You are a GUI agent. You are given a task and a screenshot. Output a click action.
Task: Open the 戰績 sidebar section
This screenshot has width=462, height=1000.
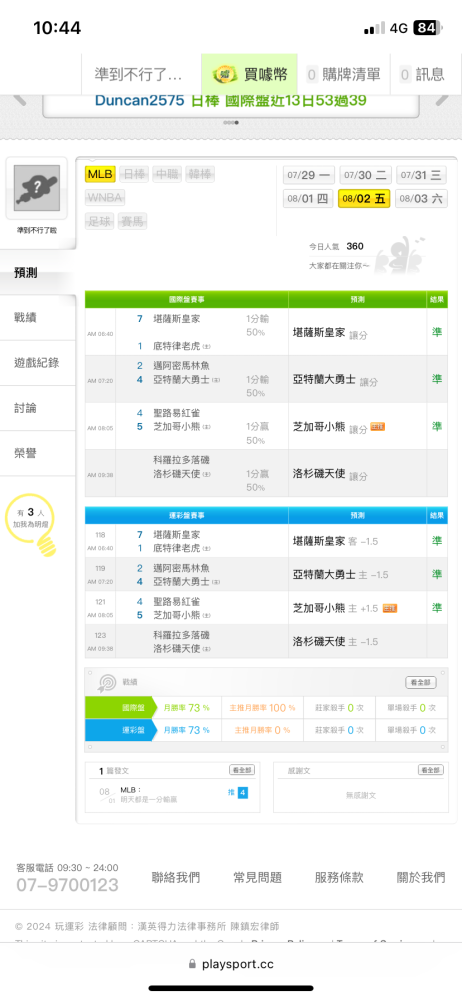(x=38, y=318)
